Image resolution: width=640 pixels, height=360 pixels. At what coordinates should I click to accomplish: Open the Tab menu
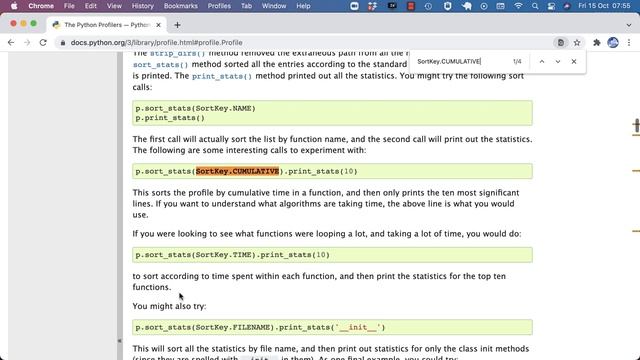pyautogui.click(x=246, y=6)
